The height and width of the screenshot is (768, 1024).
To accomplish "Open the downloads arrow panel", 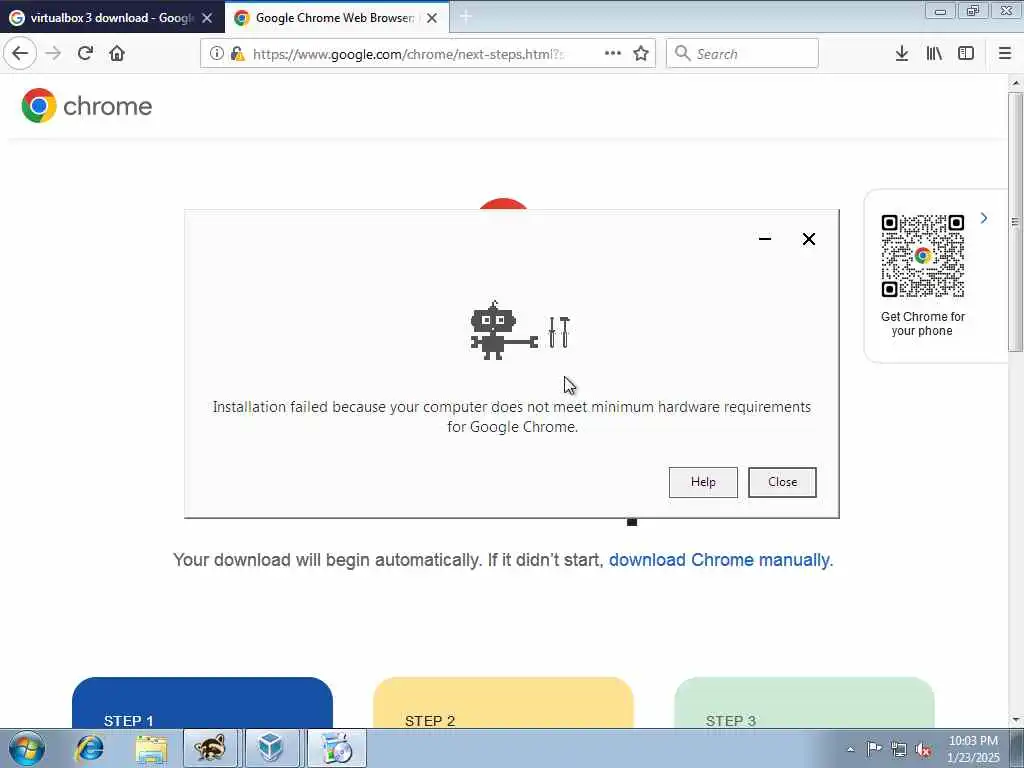I will (901, 54).
